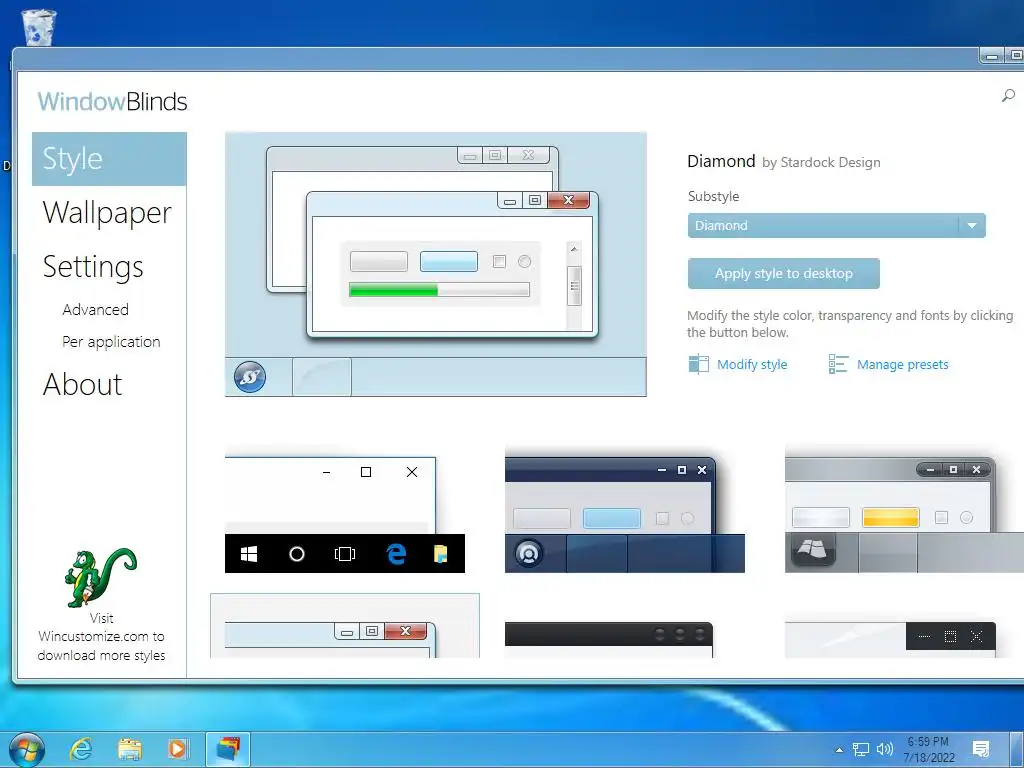Click the WindowBlinds logo
The width and height of the screenshot is (1024, 768).
coord(112,101)
